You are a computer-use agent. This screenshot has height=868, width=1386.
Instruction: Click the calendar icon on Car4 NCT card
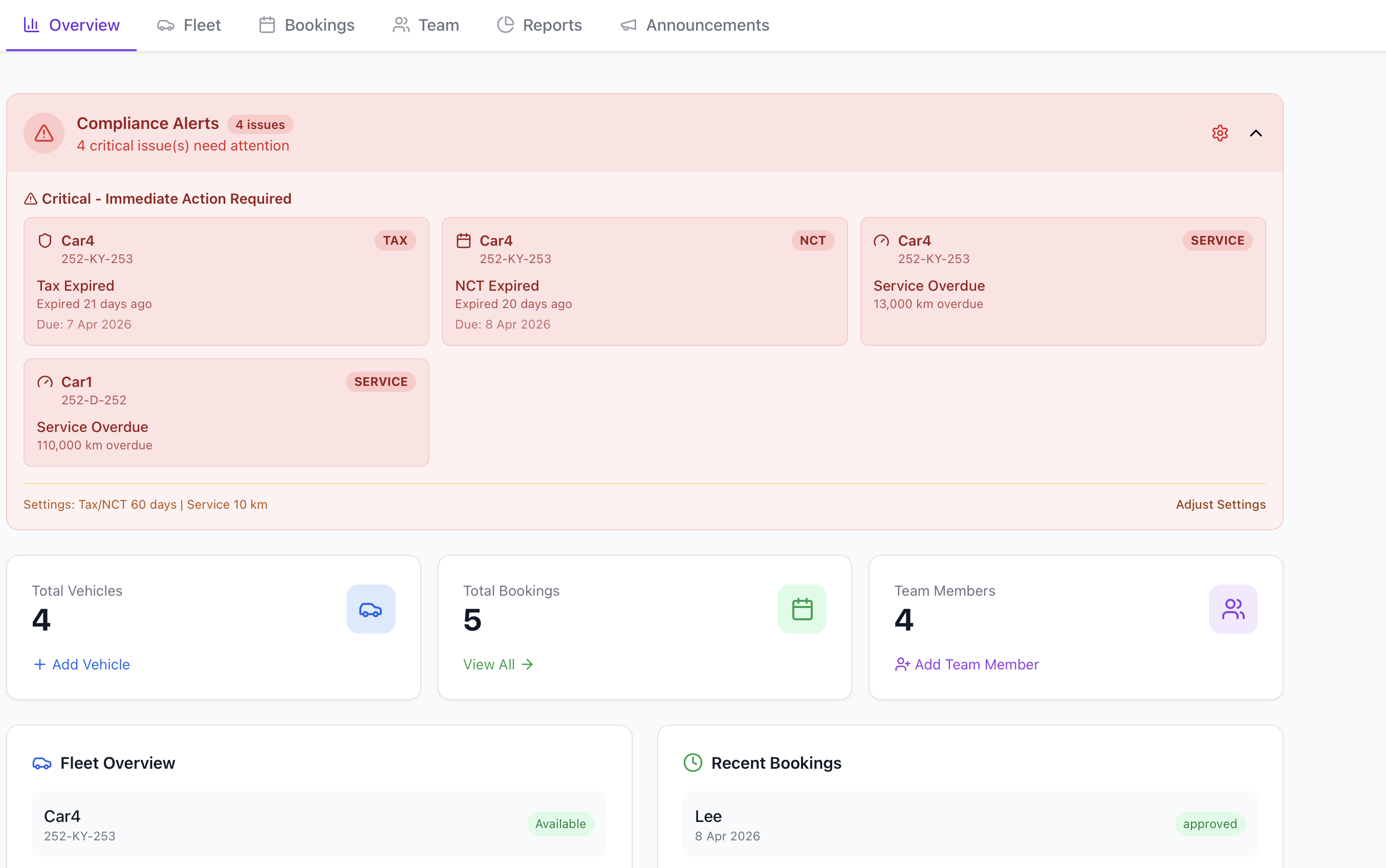(x=463, y=241)
